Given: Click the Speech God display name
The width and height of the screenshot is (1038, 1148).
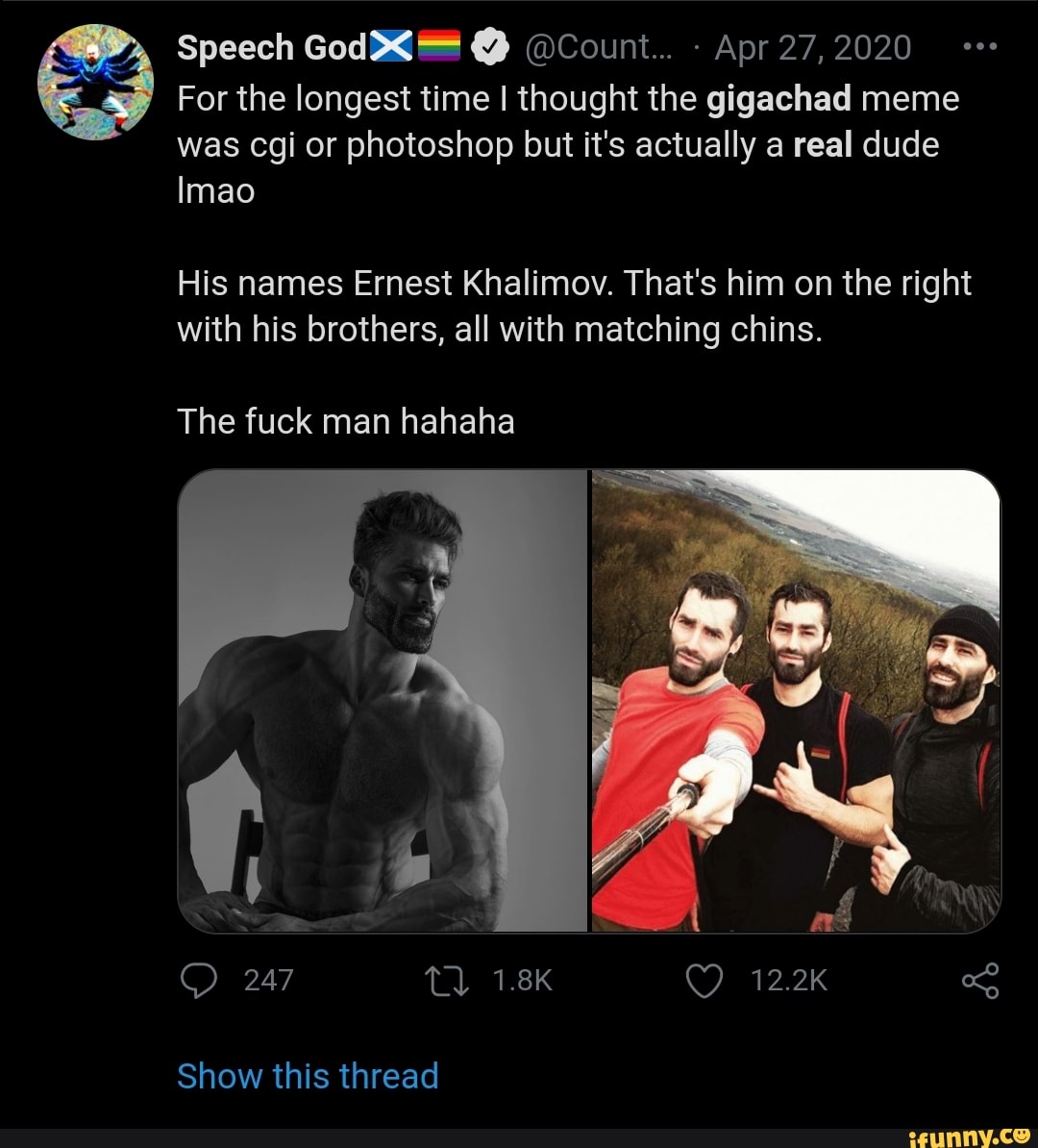Looking at the screenshot, I should coord(272,47).
